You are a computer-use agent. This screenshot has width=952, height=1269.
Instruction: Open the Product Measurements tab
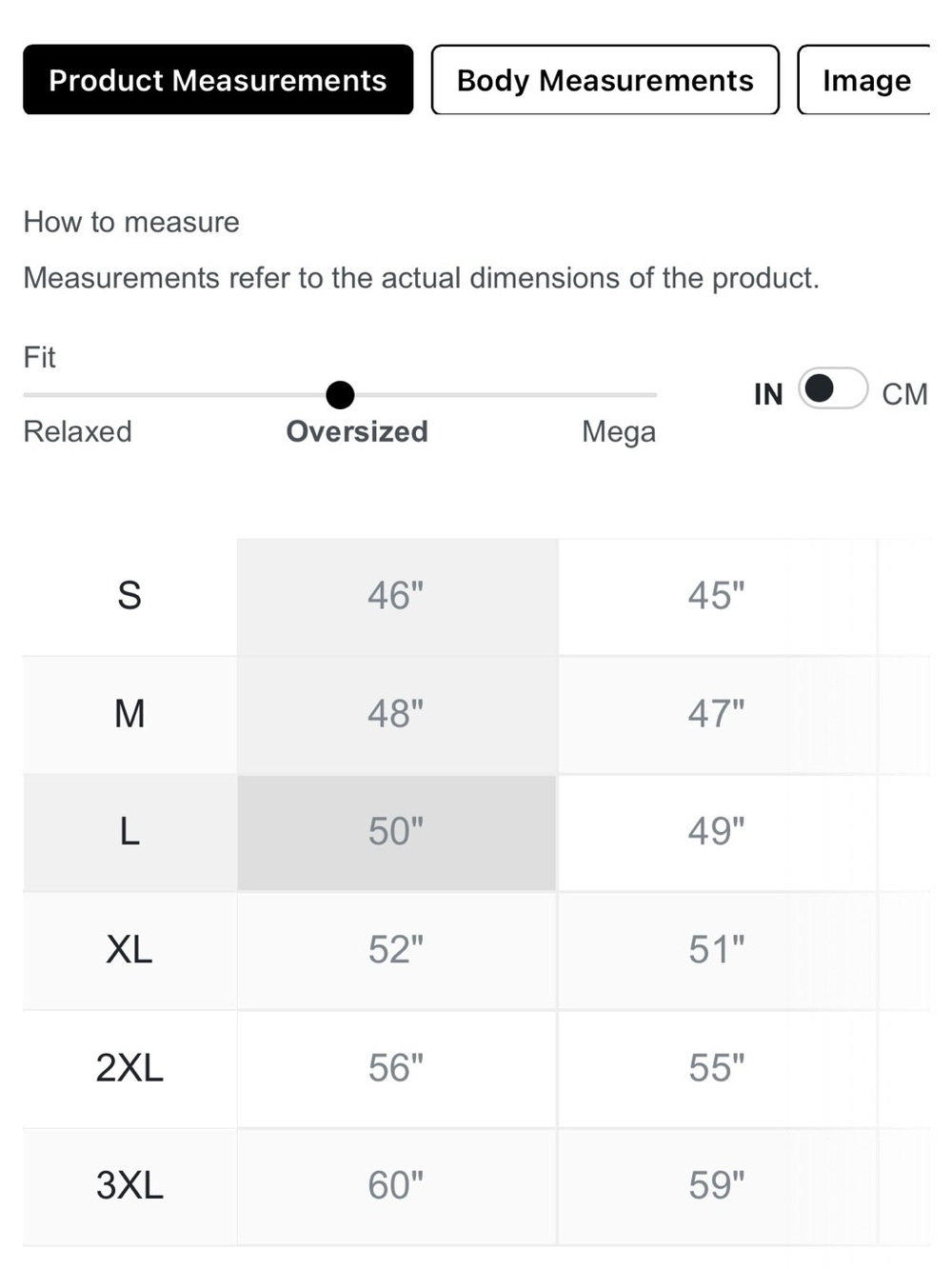click(218, 80)
